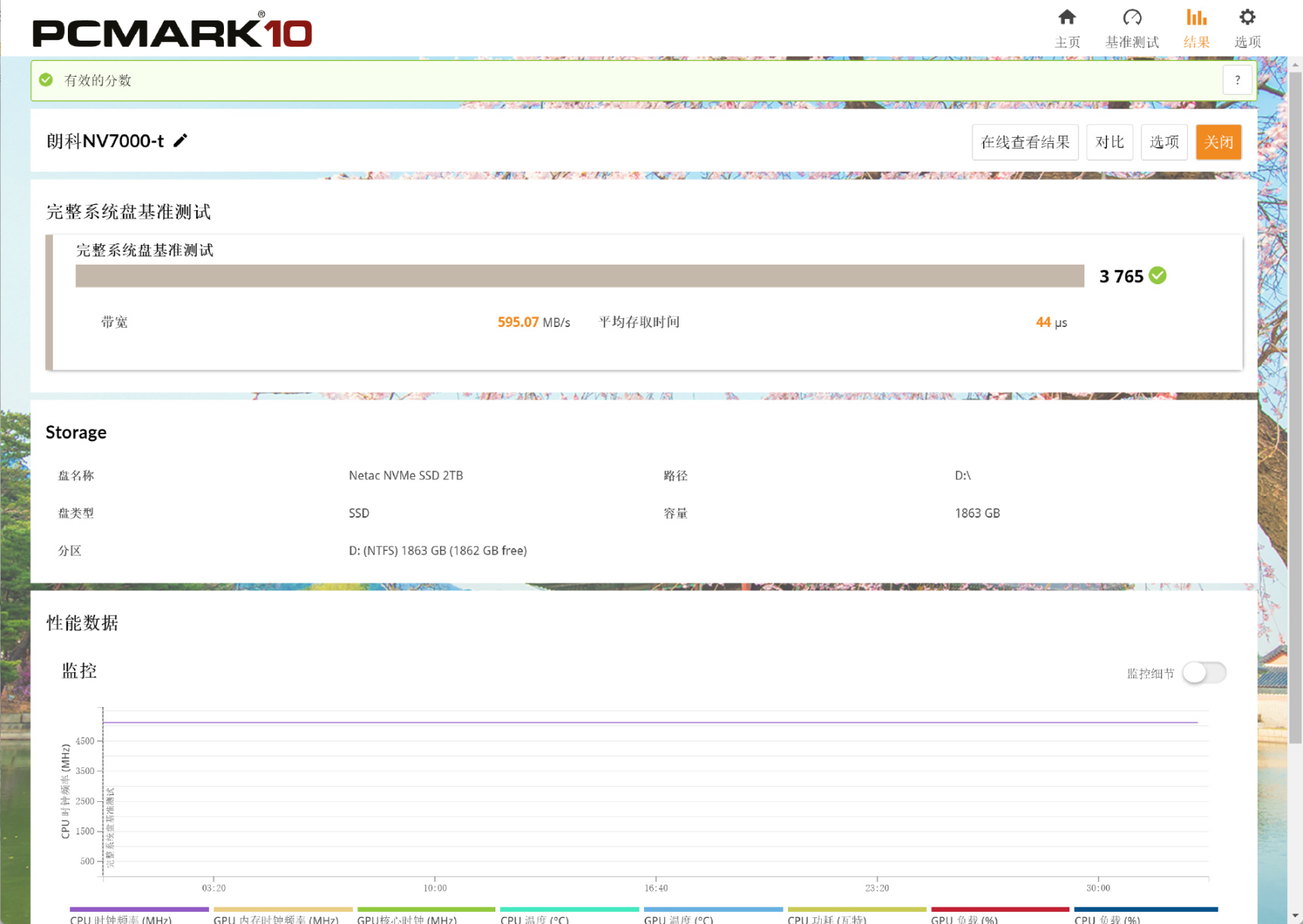Click the green valid-score checkmark beside 3 765

click(x=1157, y=276)
